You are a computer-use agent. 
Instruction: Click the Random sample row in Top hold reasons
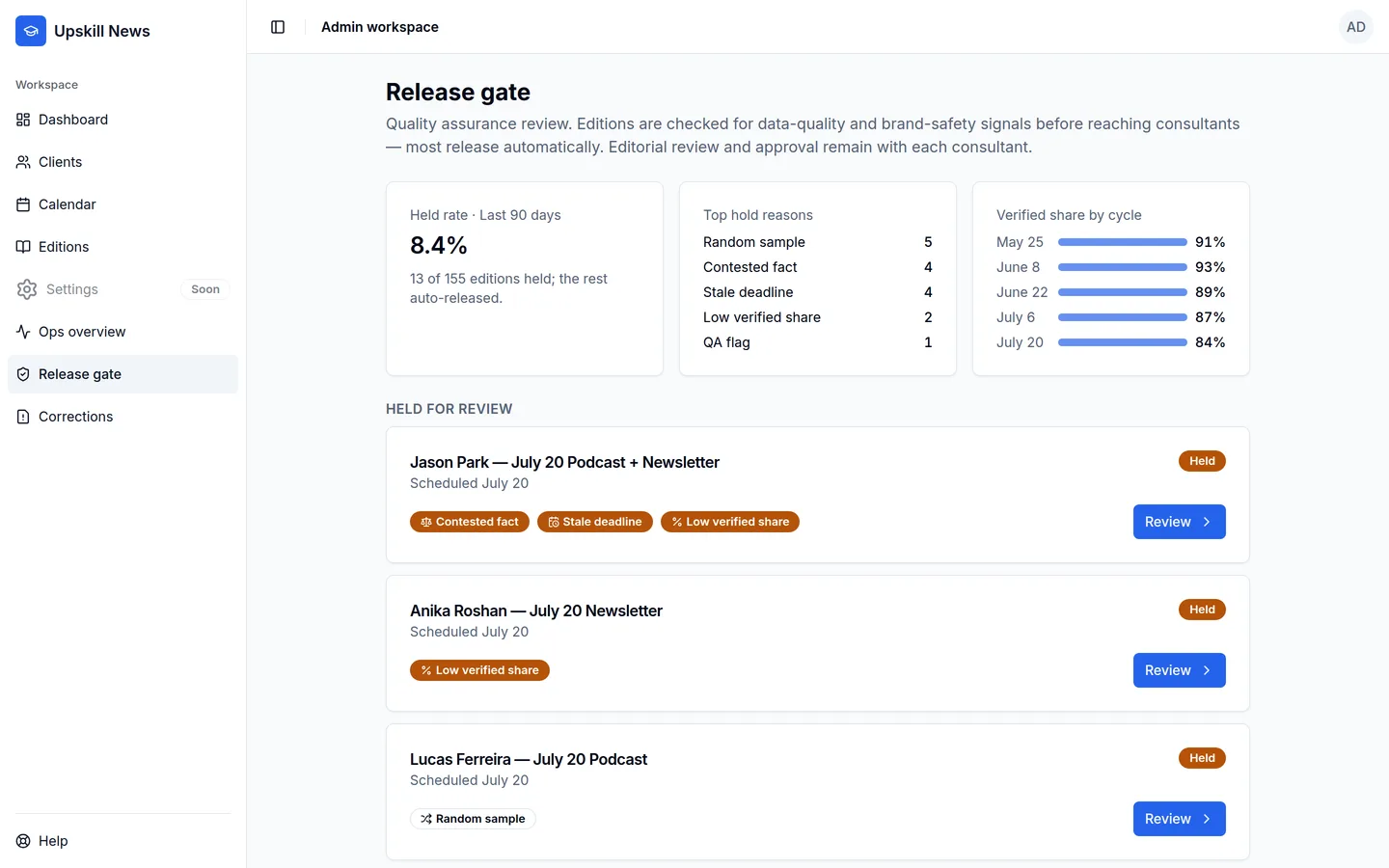818,242
